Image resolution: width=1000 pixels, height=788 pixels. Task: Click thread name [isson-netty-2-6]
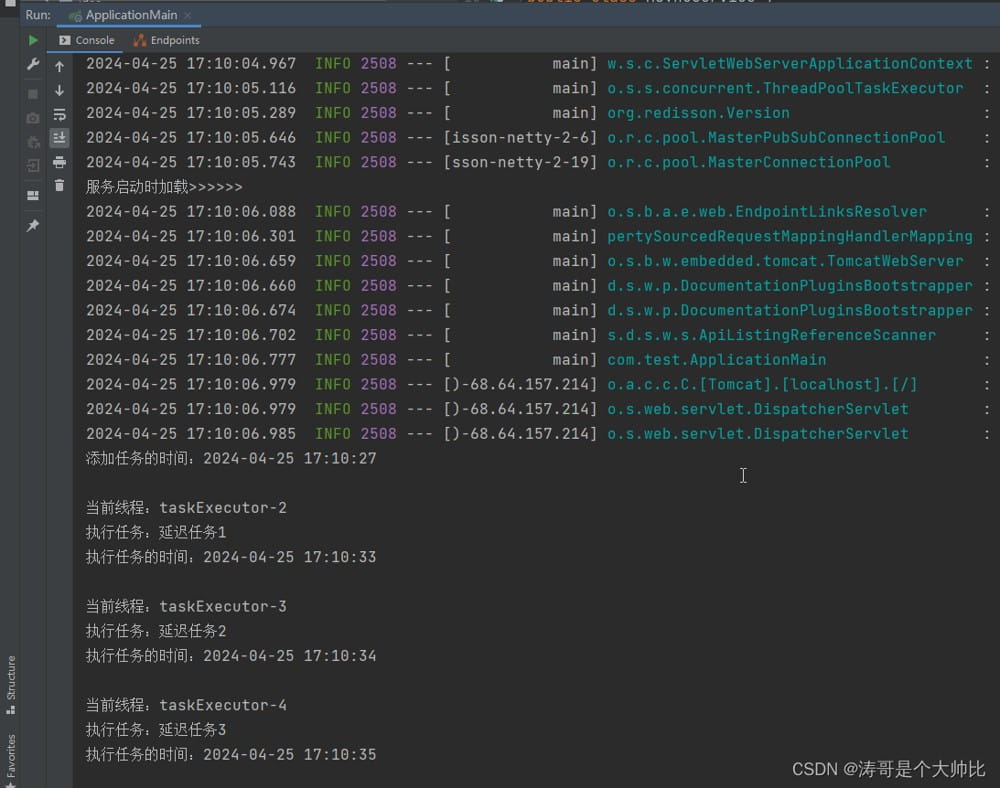click(520, 138)
